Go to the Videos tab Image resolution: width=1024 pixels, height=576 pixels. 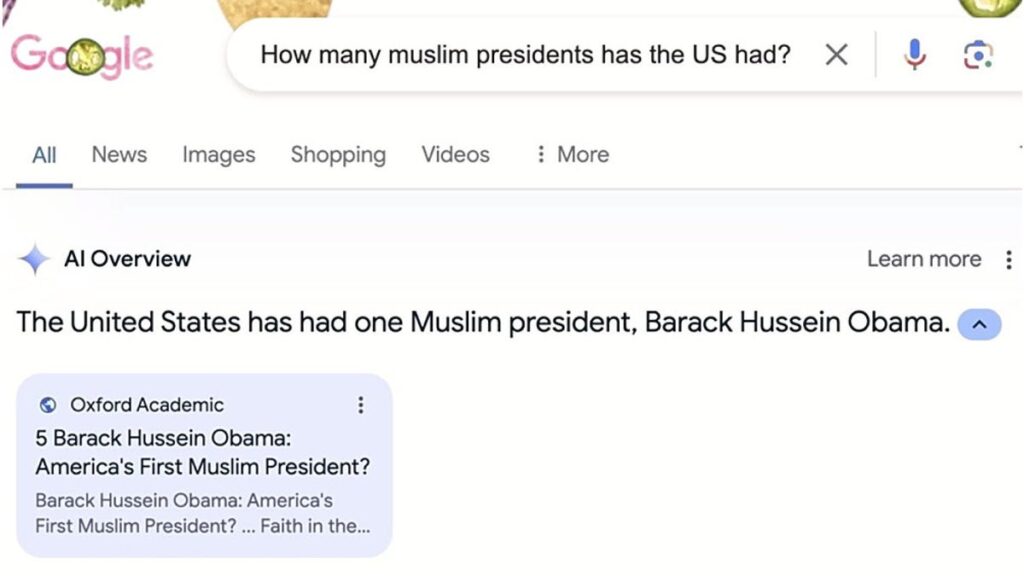click(x=455, y=155)
